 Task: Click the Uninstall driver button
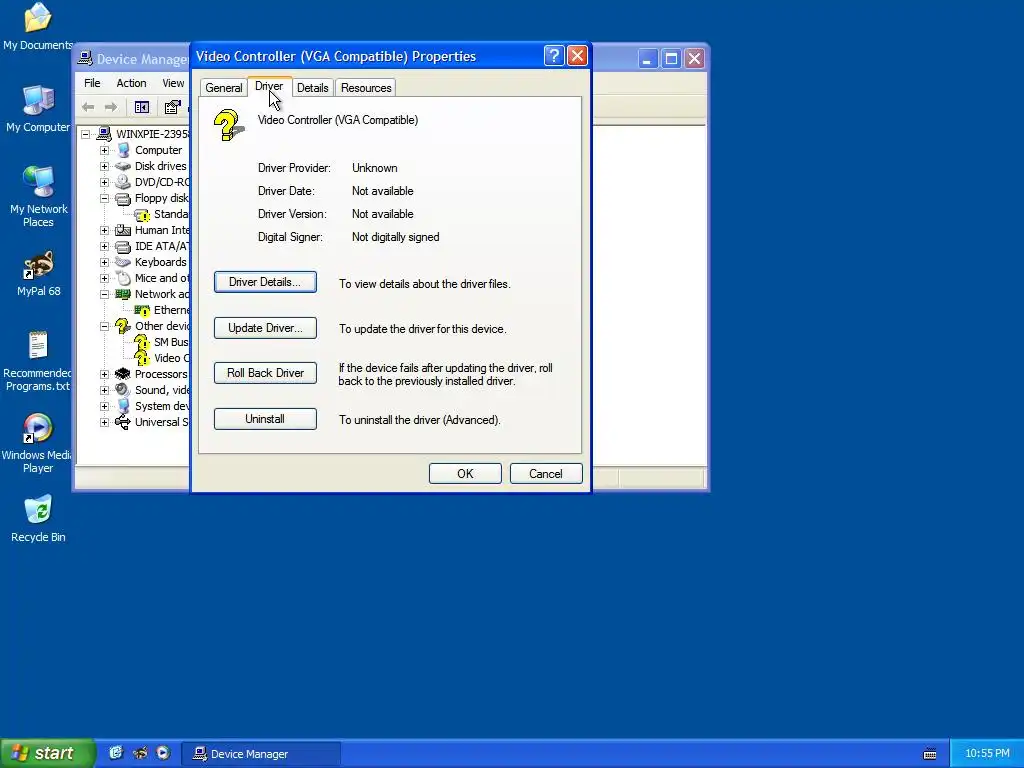click(x=265, y=419)
